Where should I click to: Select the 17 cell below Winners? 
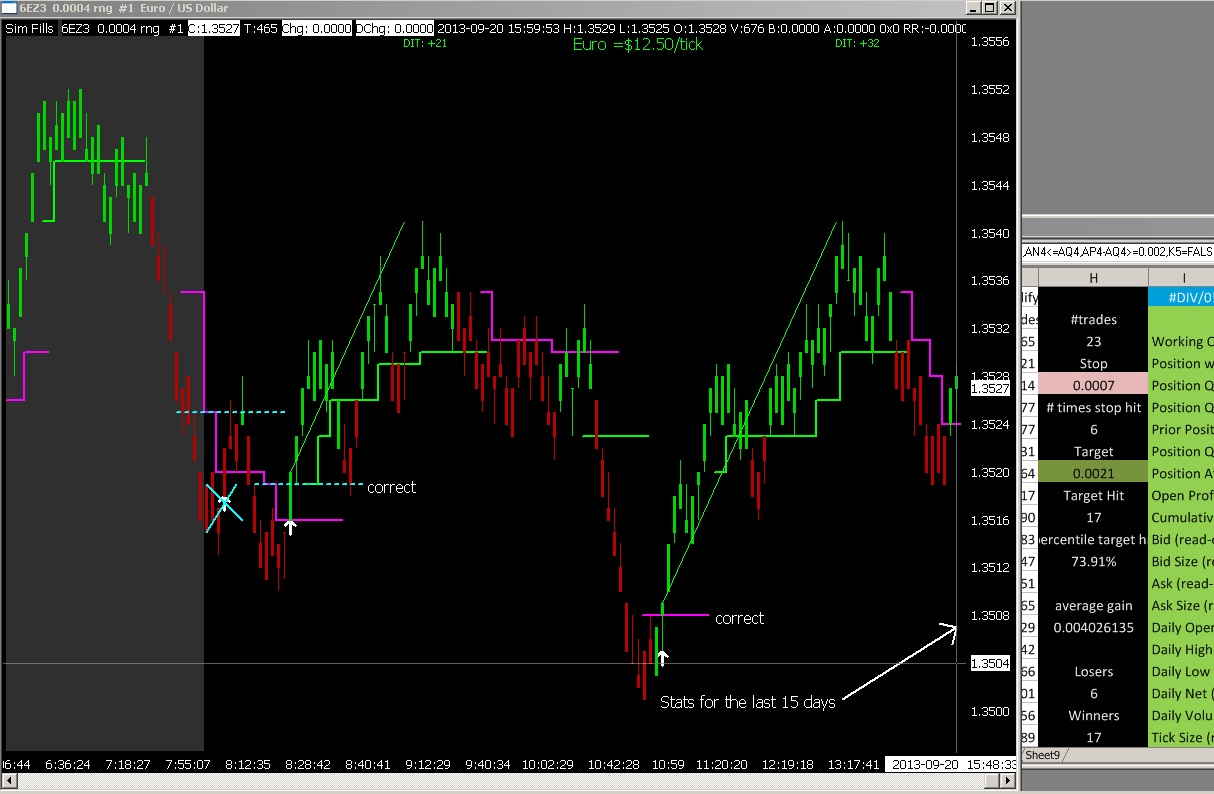1093,738
